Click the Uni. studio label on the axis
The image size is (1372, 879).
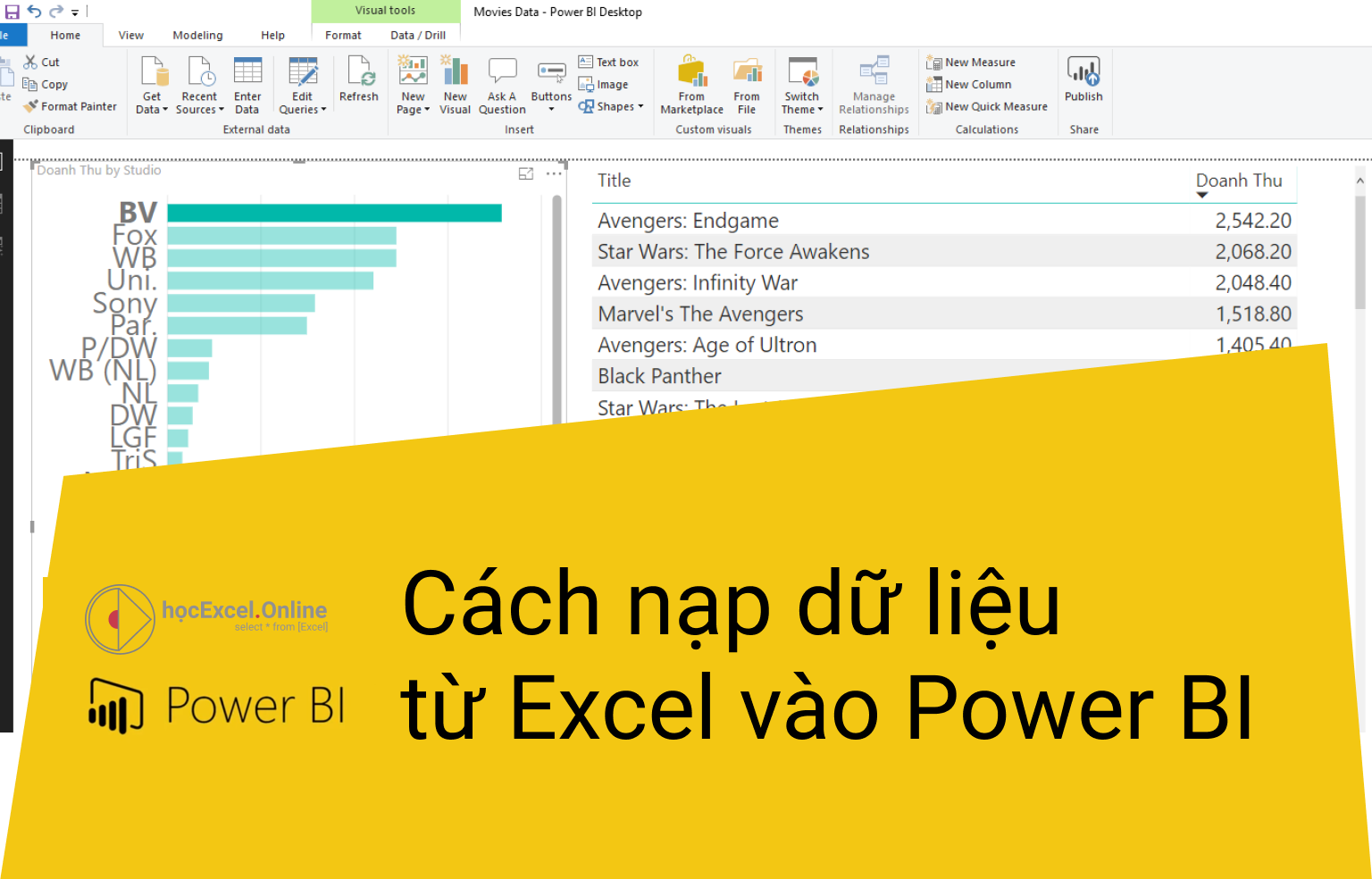point(131,280)
